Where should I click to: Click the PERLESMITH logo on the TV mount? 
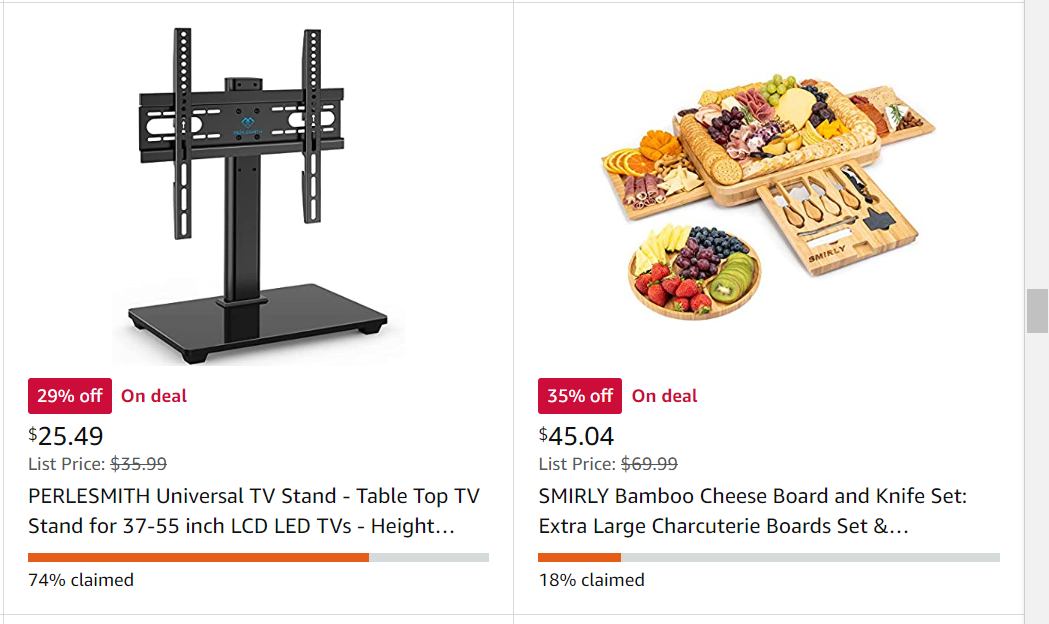(x=245, y=128)
